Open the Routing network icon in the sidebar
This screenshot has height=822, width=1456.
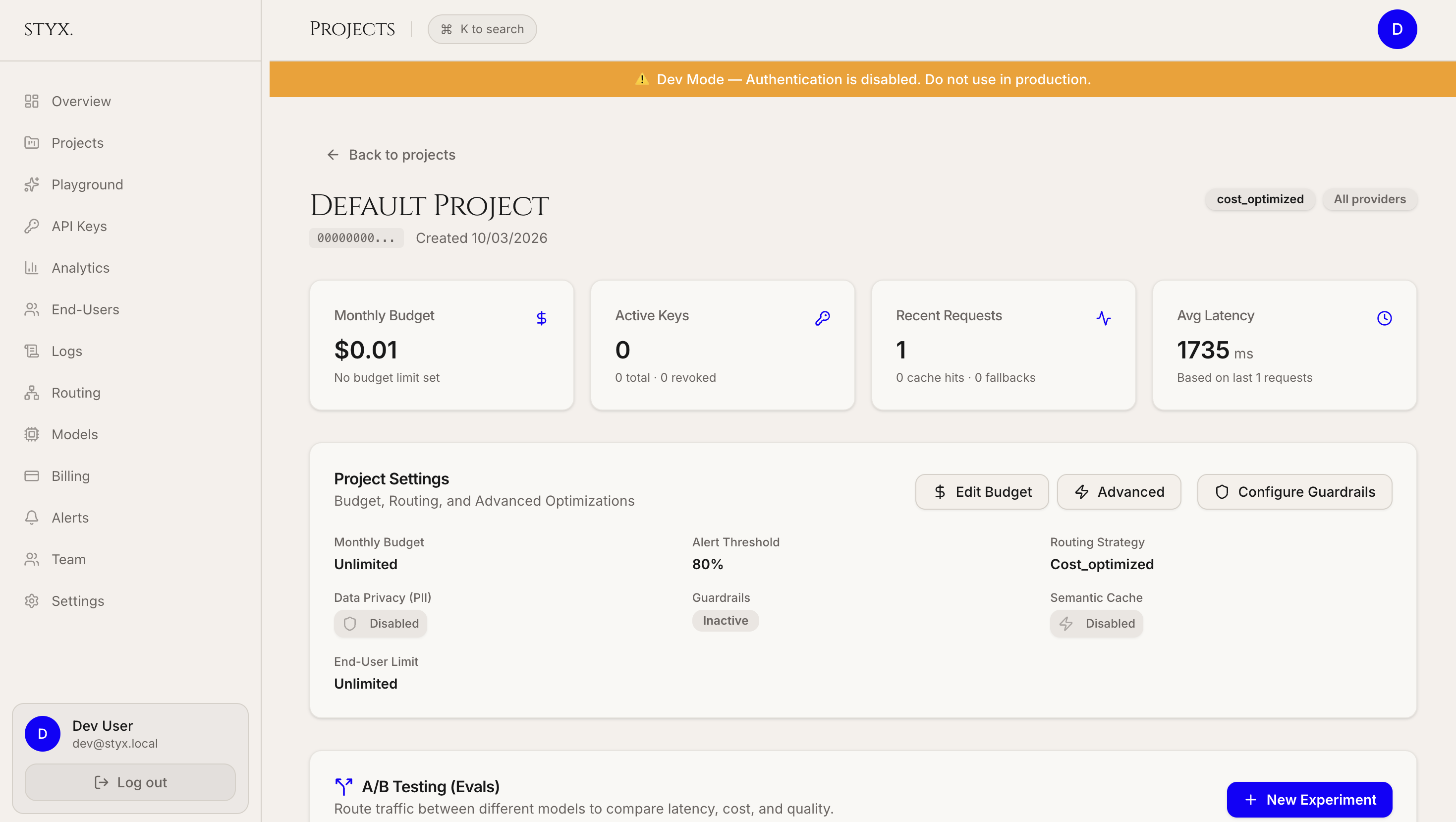32,393
